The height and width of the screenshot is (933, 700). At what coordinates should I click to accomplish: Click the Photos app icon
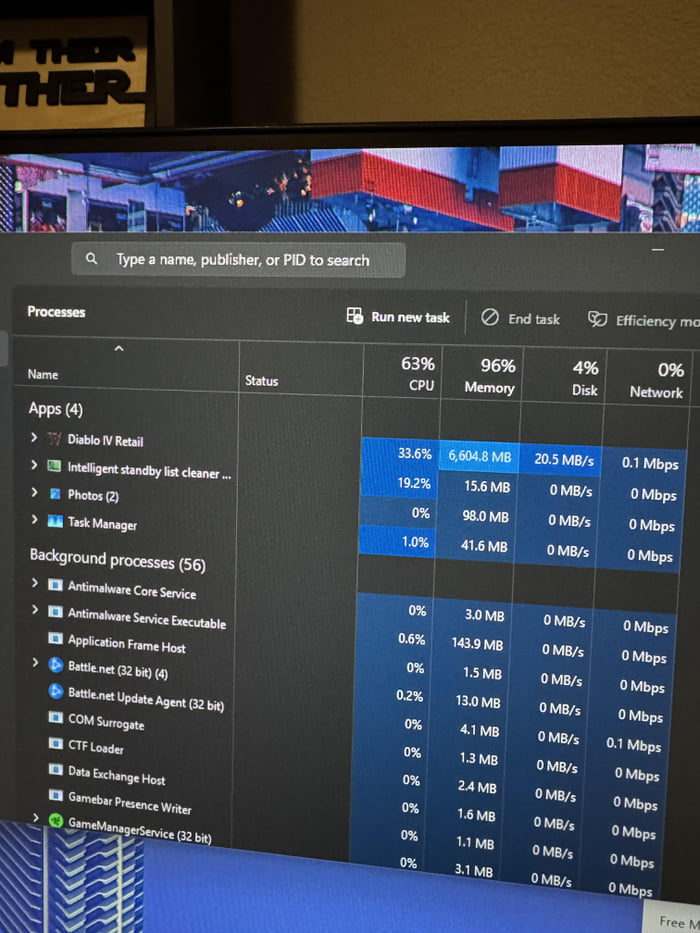coord(56,495)
